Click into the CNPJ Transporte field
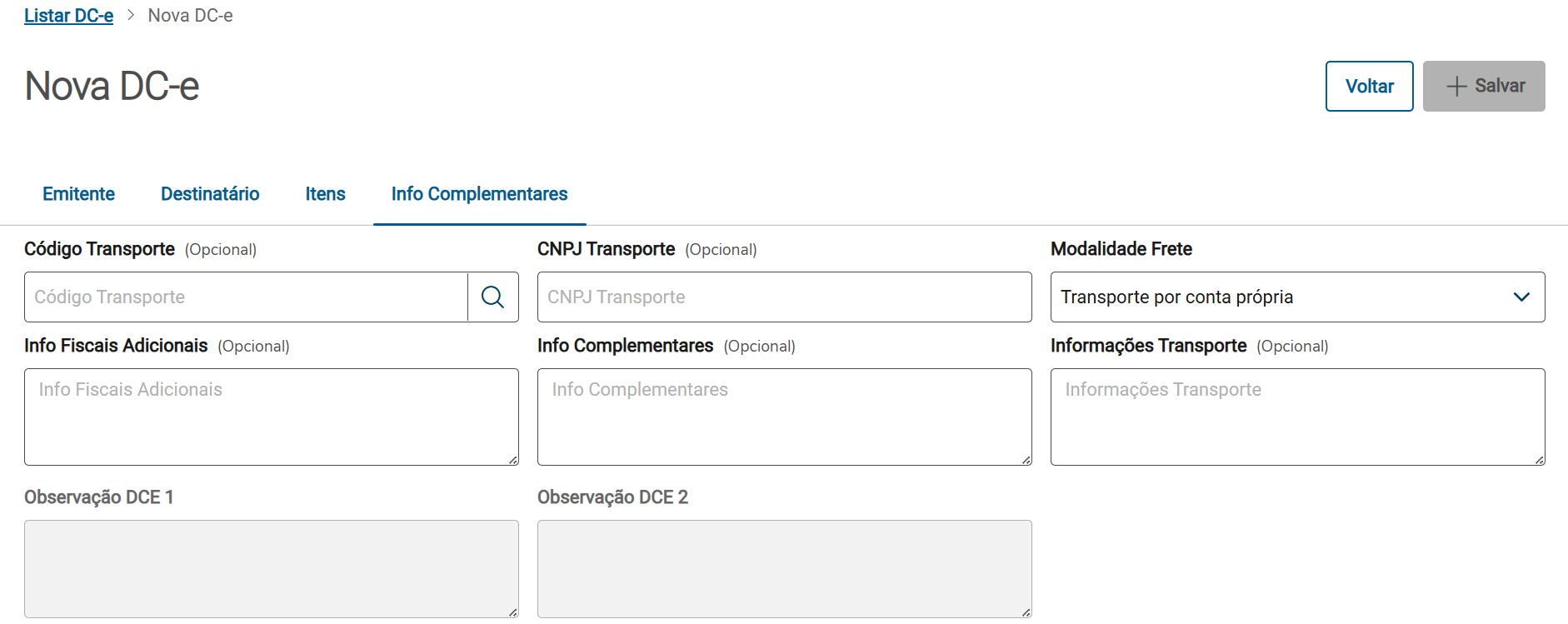Screen dimensions: 1568x624 pyautogui.click(x=784, y=297)
